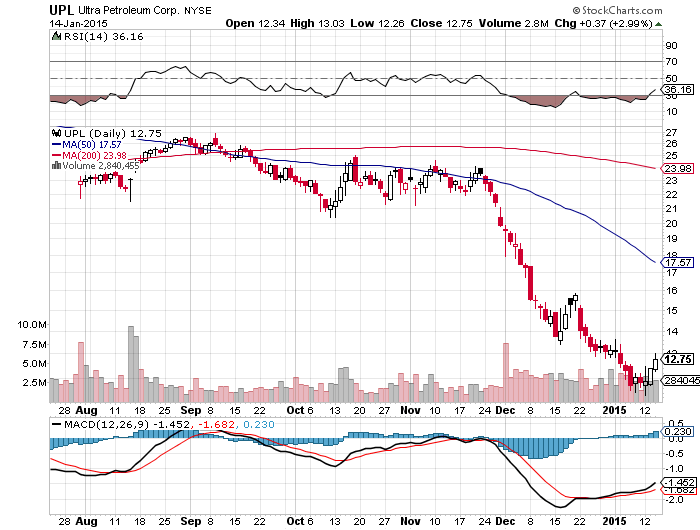Click the Sep label on price chart date axis
This screenshot has height=530, width=700.
click(191, 410)
